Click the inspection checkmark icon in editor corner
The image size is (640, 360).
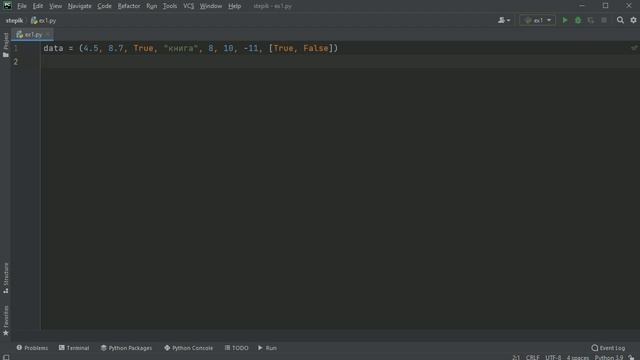[x=634, y=48]
